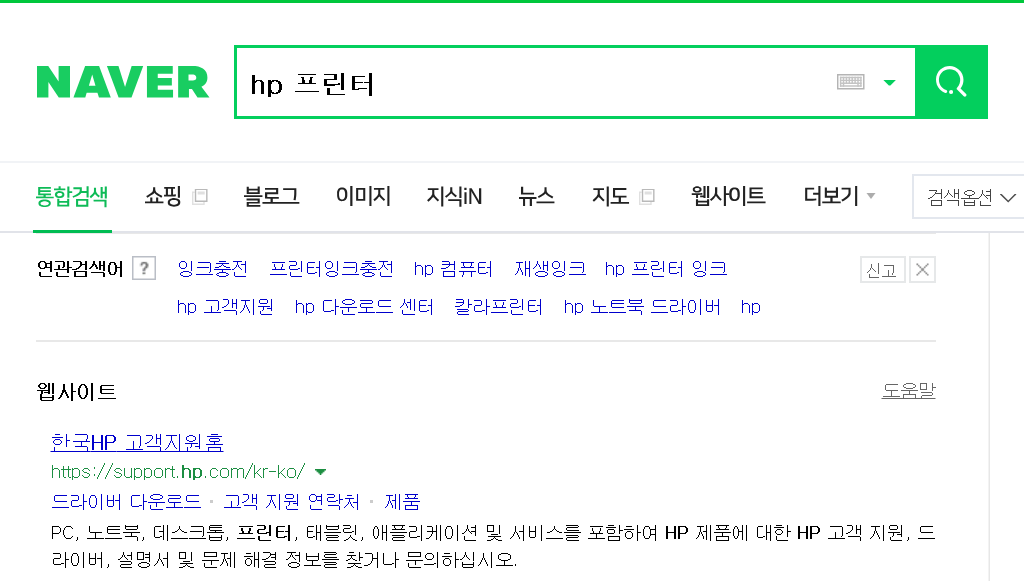Click related search hp 노트북 드라이버
This screenshot has width=1024, height=581.
click(x=642, y=307)
